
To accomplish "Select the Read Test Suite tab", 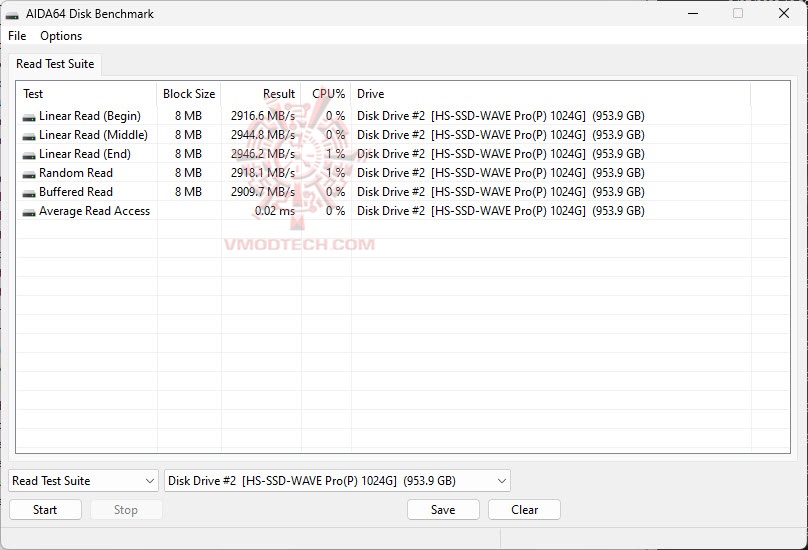I will coord(55,64).
